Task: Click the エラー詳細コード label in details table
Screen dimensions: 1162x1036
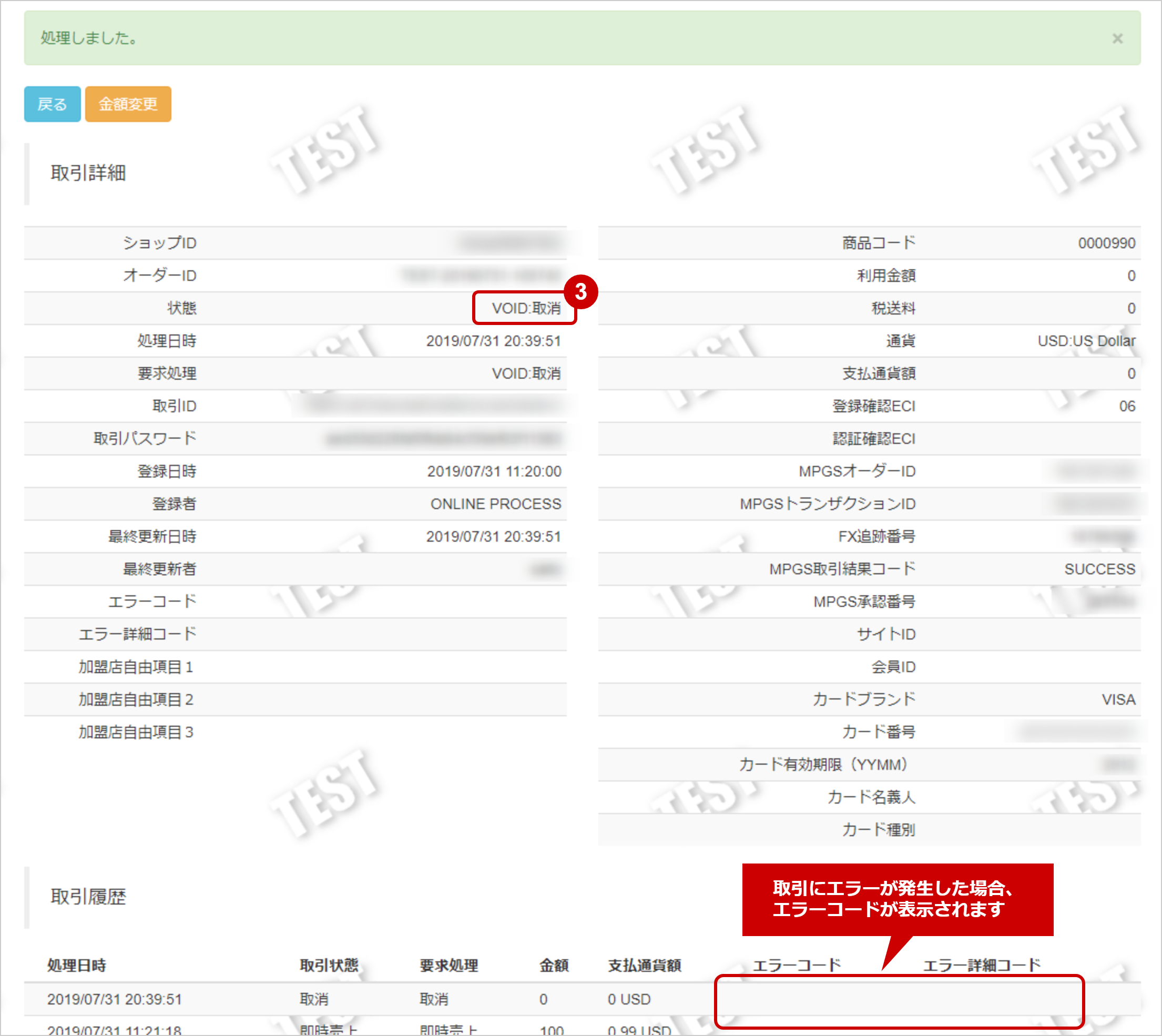Action: point(138,634)
